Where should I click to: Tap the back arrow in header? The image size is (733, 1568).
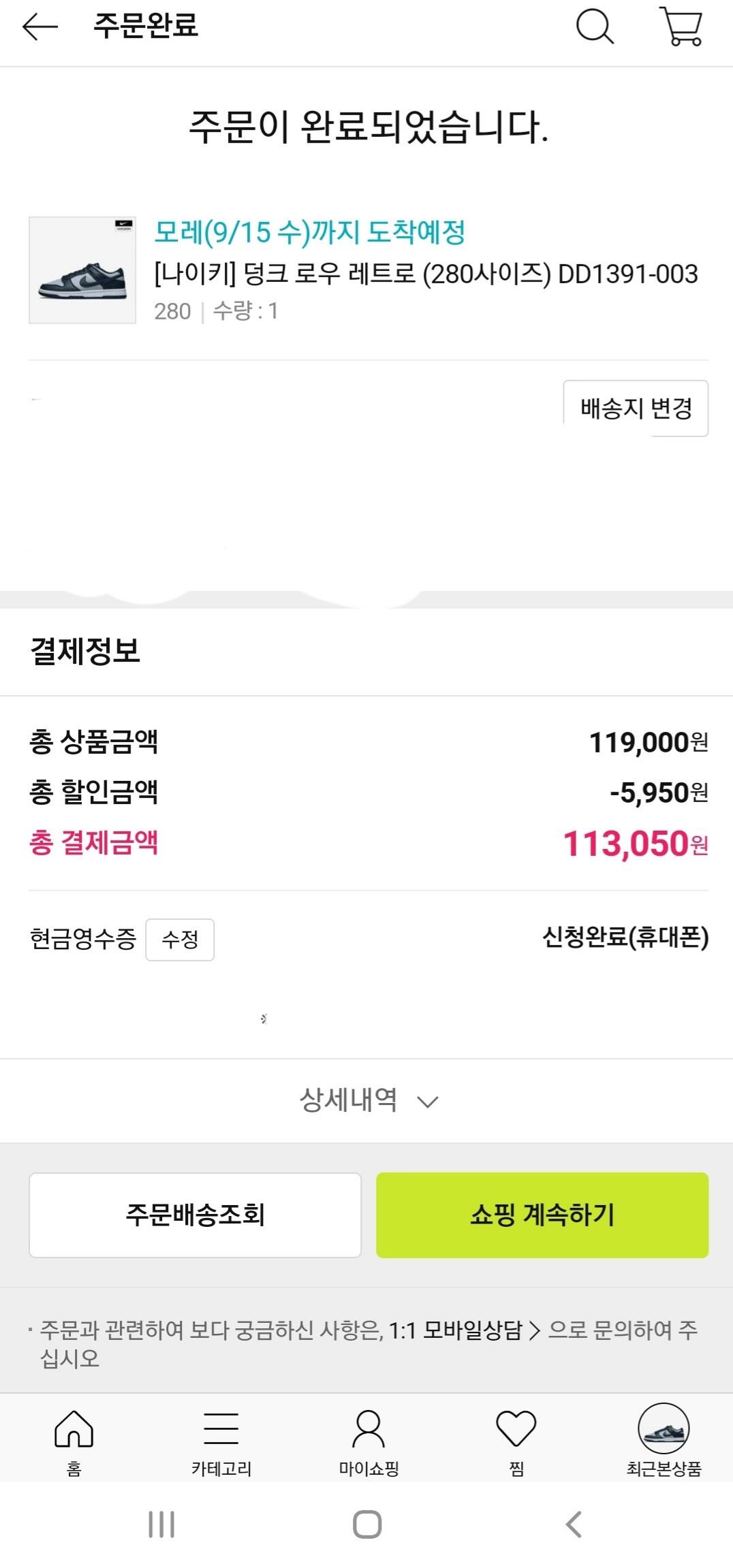pyautogui.click(x=40, y=27)
